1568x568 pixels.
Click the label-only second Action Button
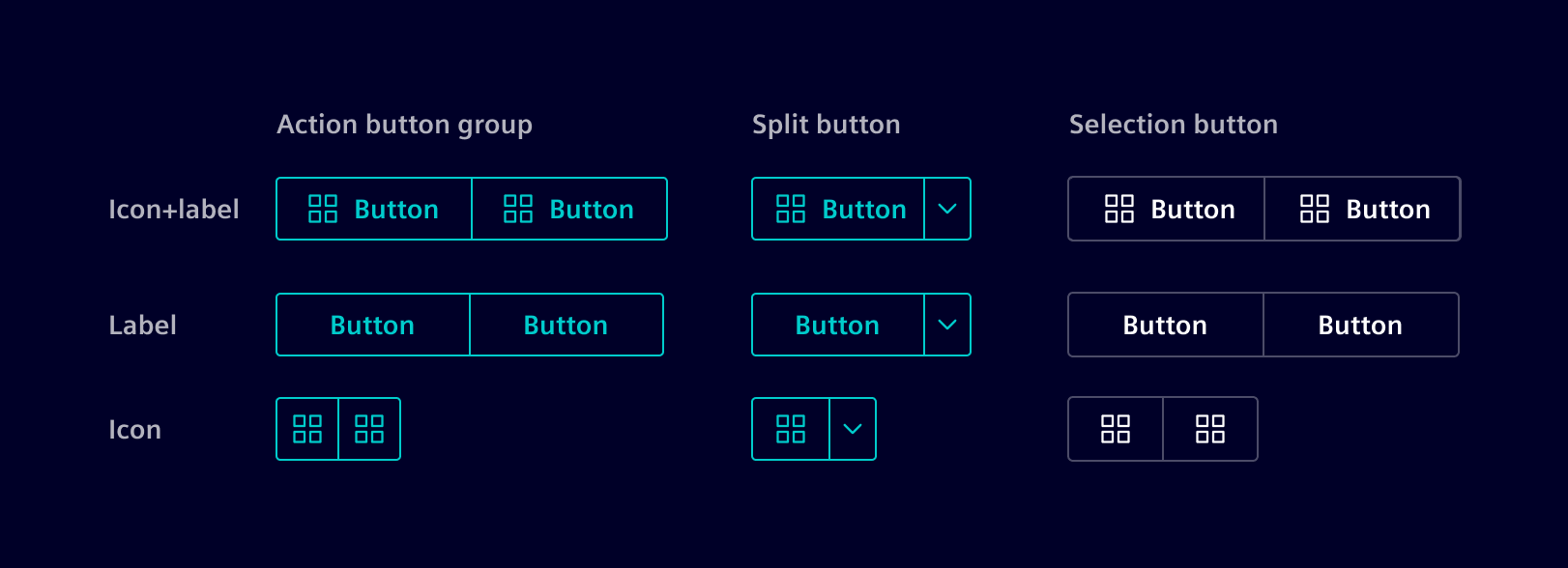click(566, 325)
